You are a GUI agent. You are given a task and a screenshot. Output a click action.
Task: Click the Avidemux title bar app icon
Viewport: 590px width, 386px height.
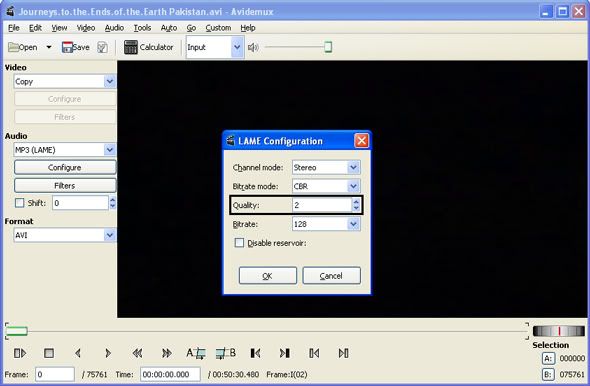pyautogui.click(x=10, y=12)
